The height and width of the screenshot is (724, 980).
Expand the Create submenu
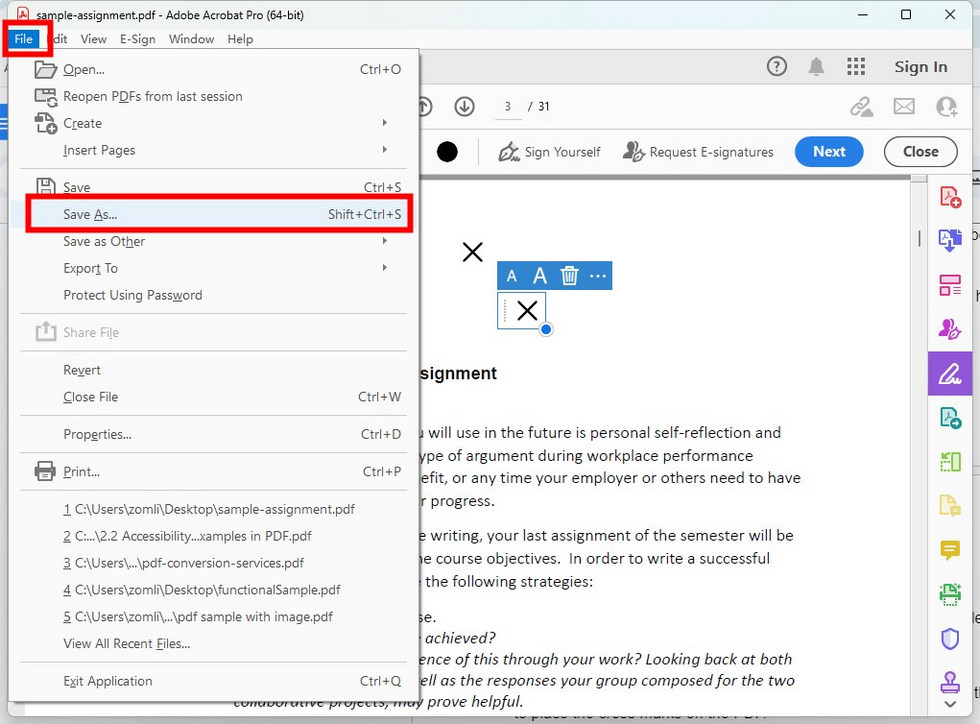(214, 123)
